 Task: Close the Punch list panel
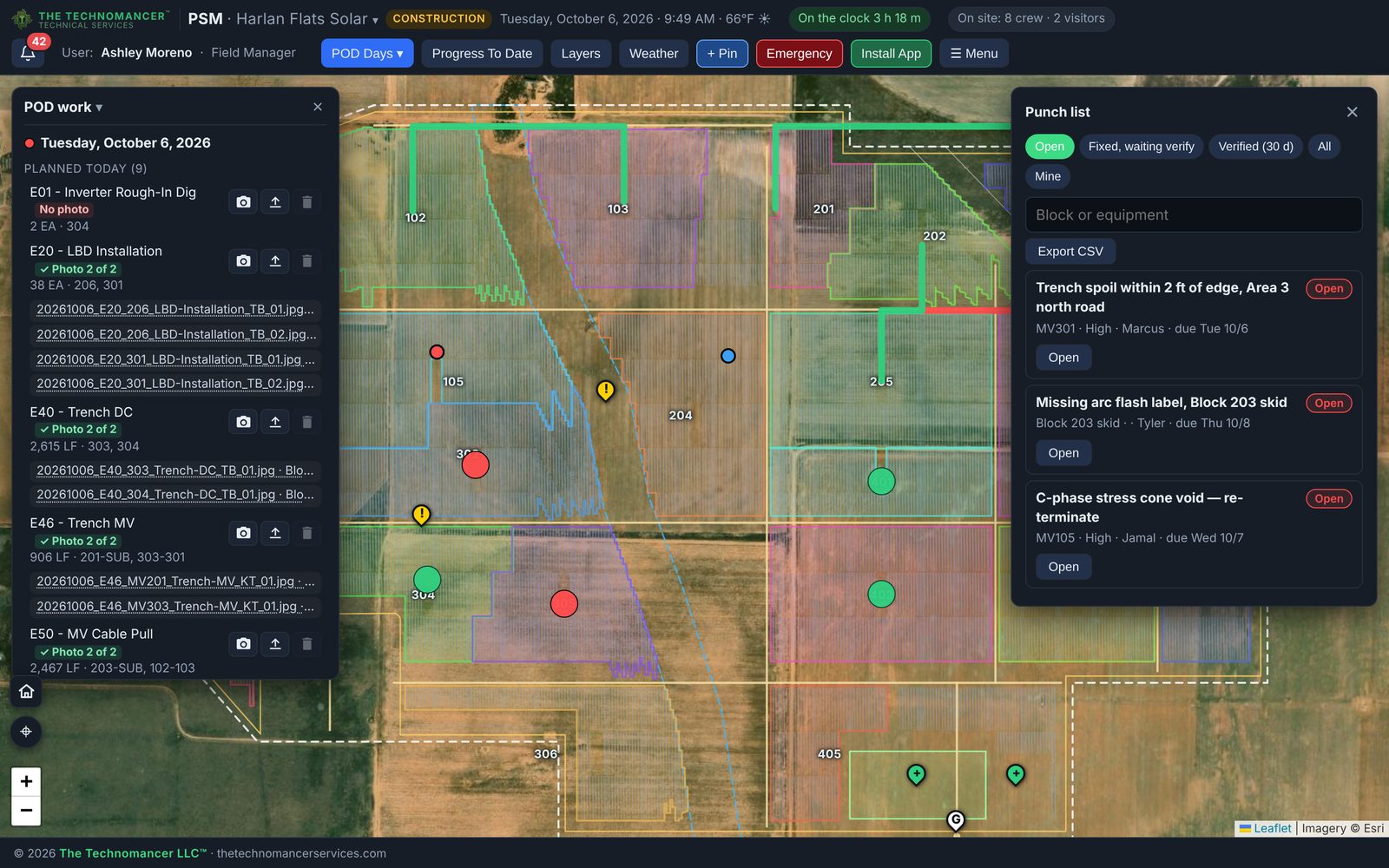coord(1352,112)
